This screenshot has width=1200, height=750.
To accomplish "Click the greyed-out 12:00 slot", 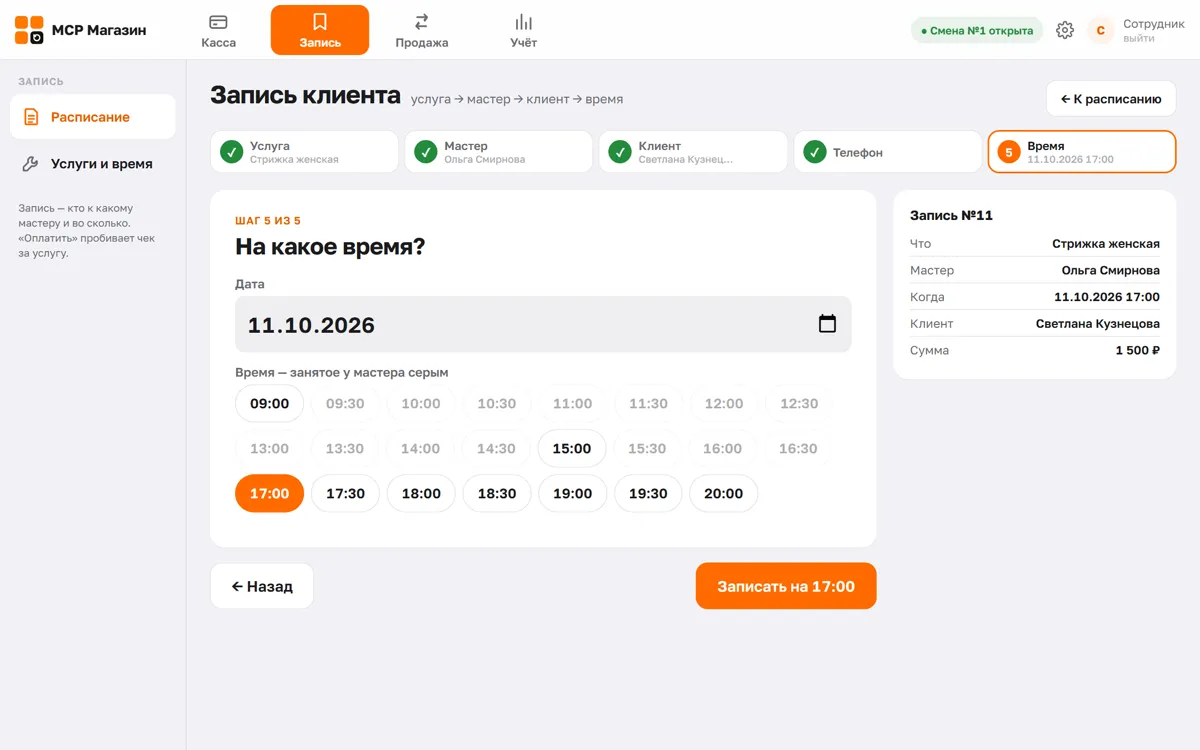I will 724,404.
